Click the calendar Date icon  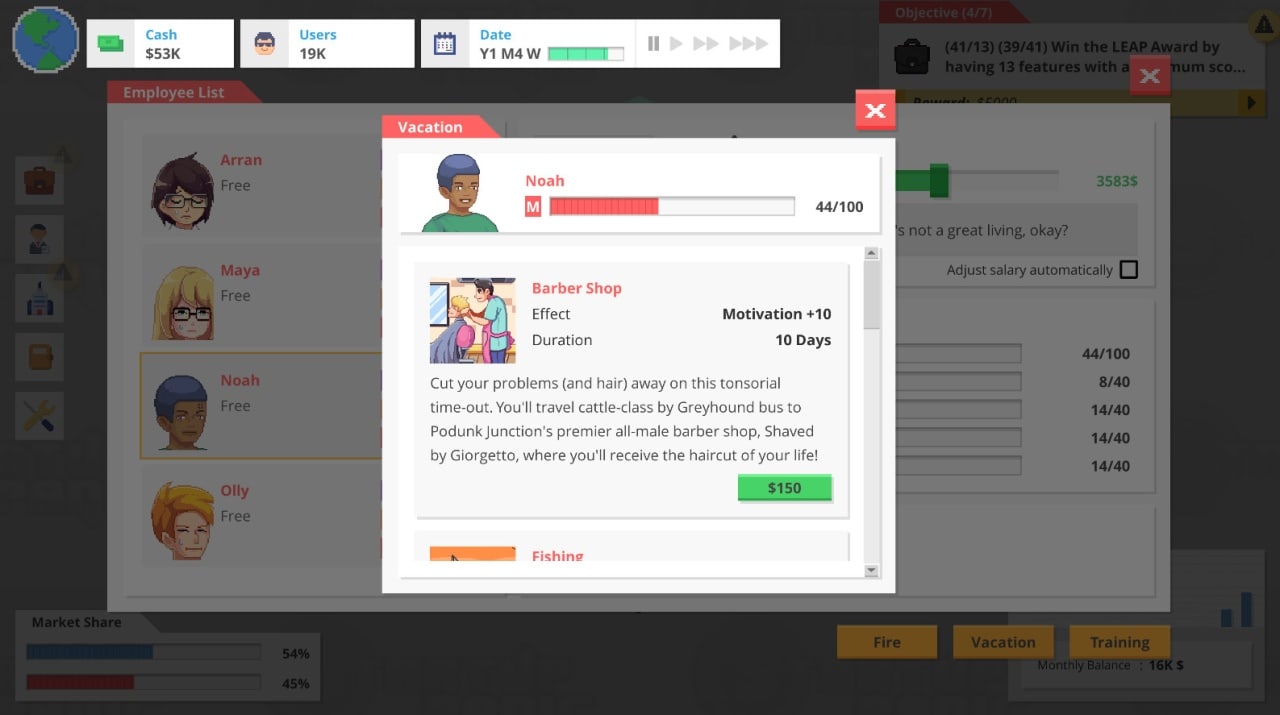445,44
